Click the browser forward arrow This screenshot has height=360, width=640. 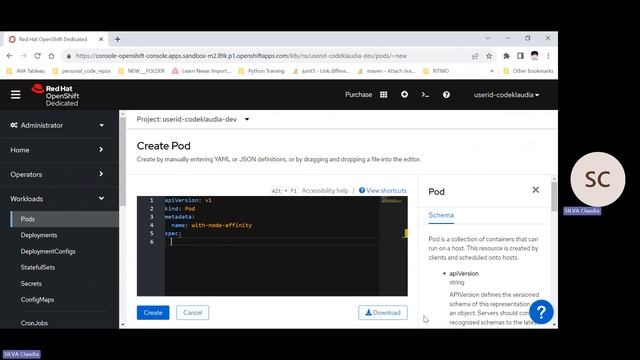[x=24, y=56]
